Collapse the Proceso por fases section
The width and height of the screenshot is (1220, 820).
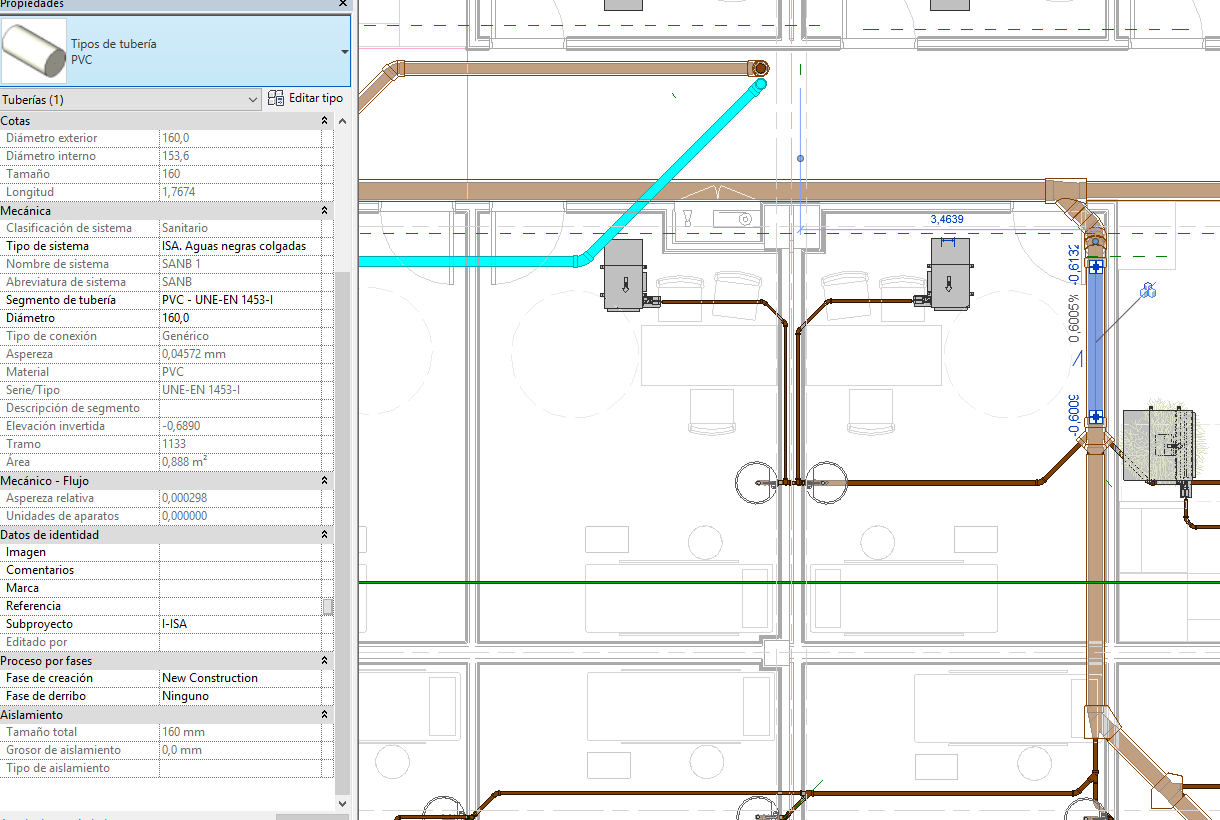(322, 660)
